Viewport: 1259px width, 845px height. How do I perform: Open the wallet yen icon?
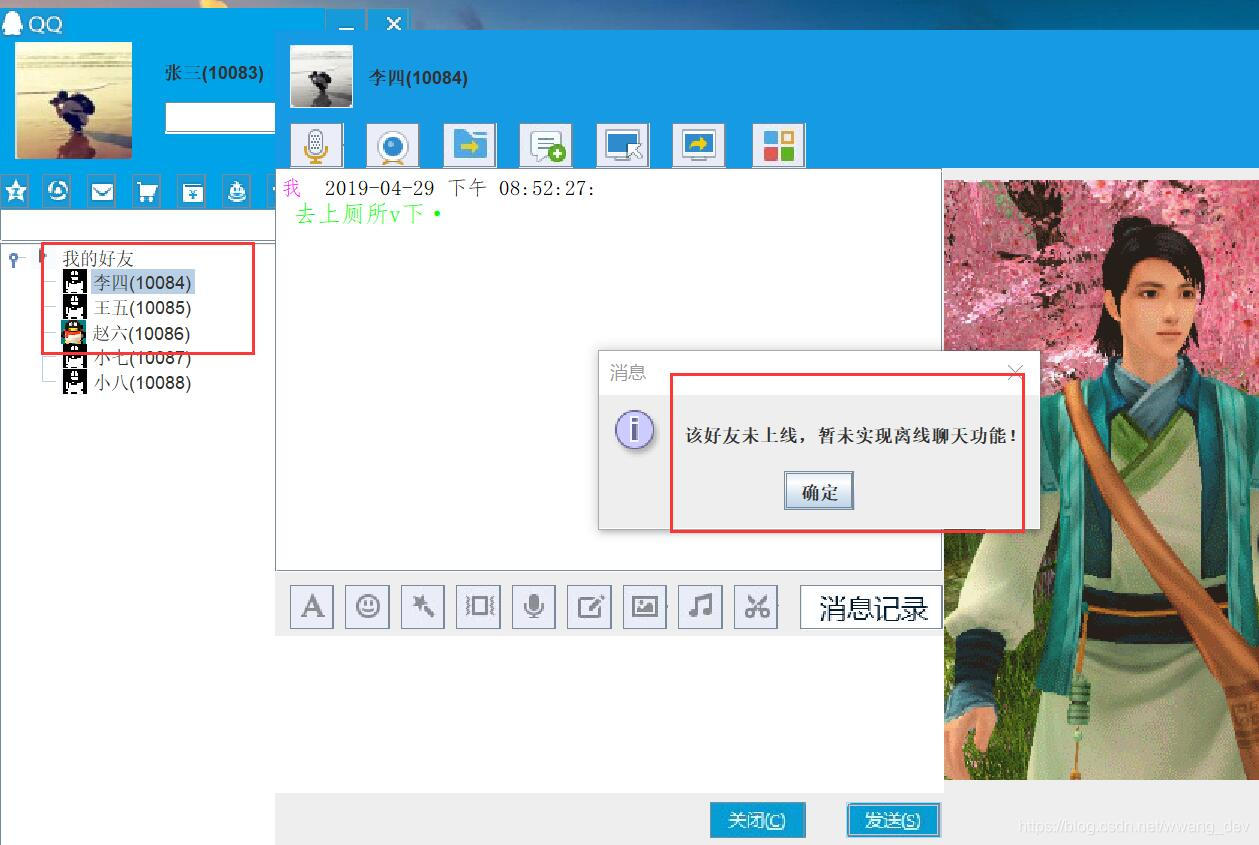(192, 190)
